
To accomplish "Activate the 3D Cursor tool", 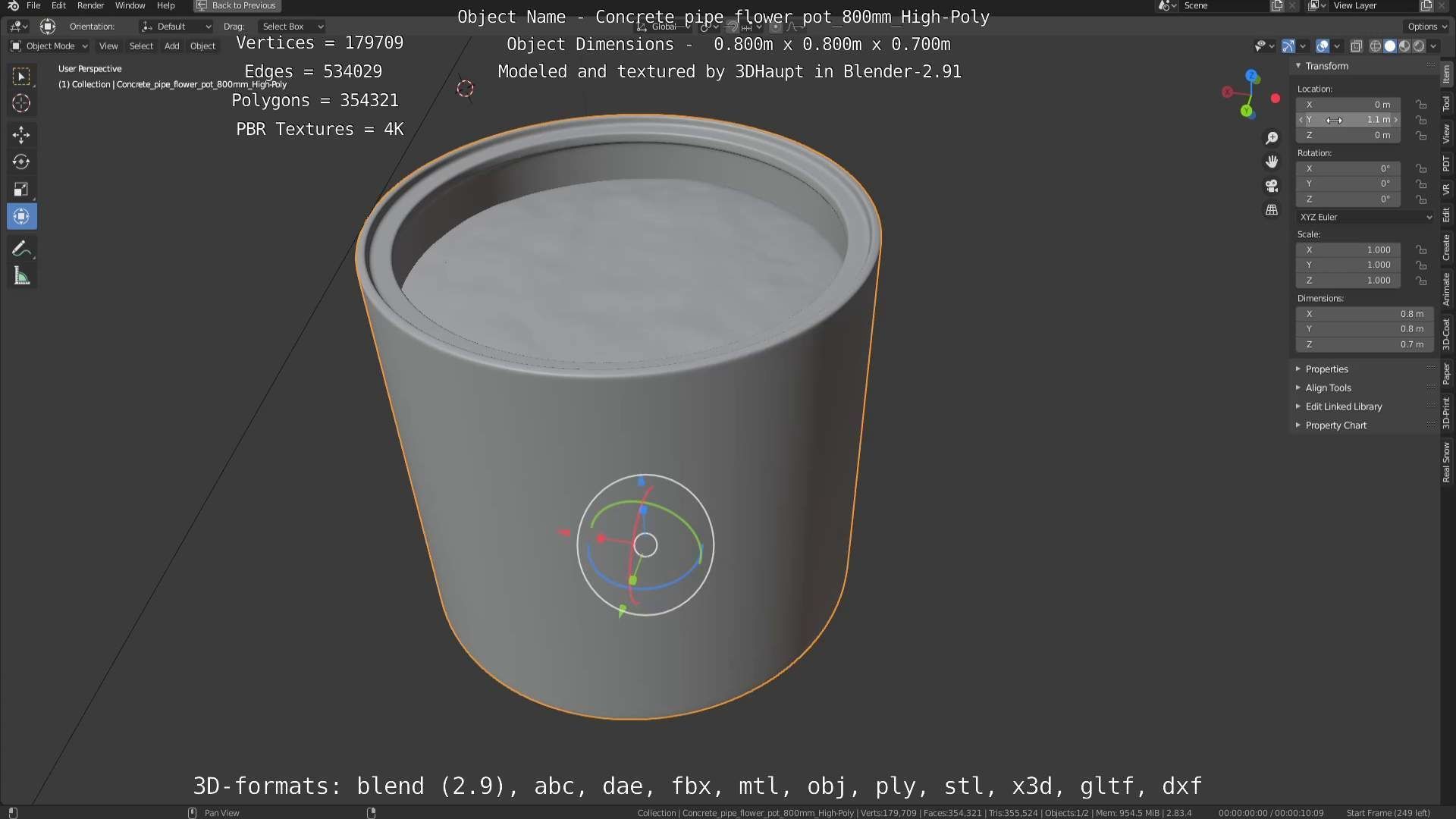I will point(21,103).
